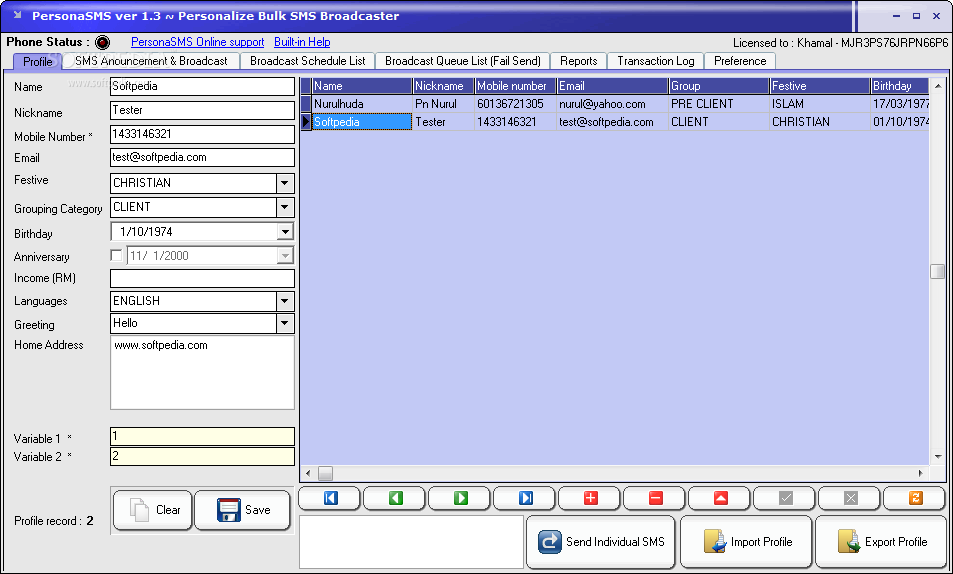Add new record with red plus

(591, 498)
